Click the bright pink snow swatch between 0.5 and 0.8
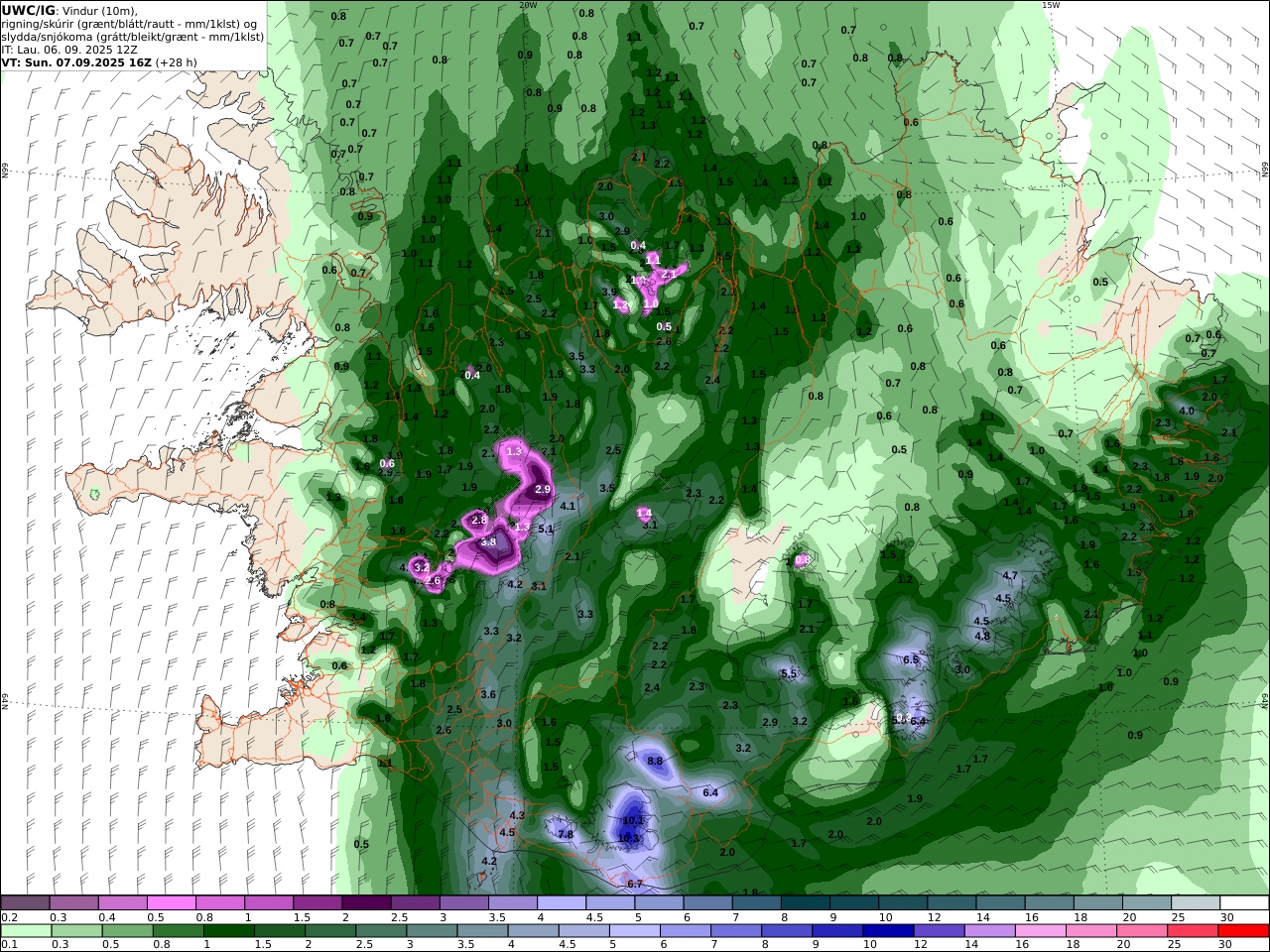Image resolution: width=1270 pixels, height=952 pixels. coord(171,902)
